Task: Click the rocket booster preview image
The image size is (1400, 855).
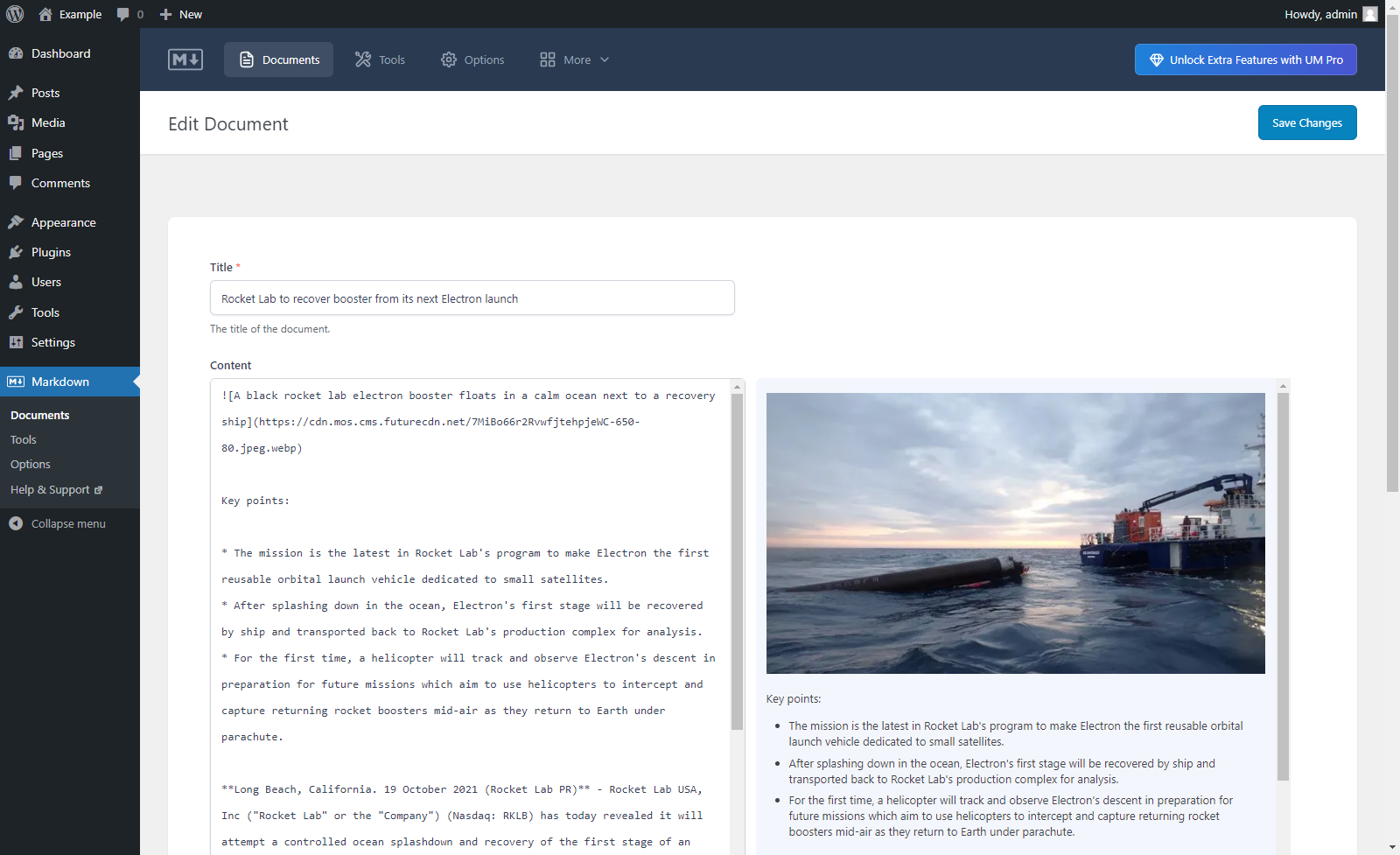Action: click(1015, 533)
